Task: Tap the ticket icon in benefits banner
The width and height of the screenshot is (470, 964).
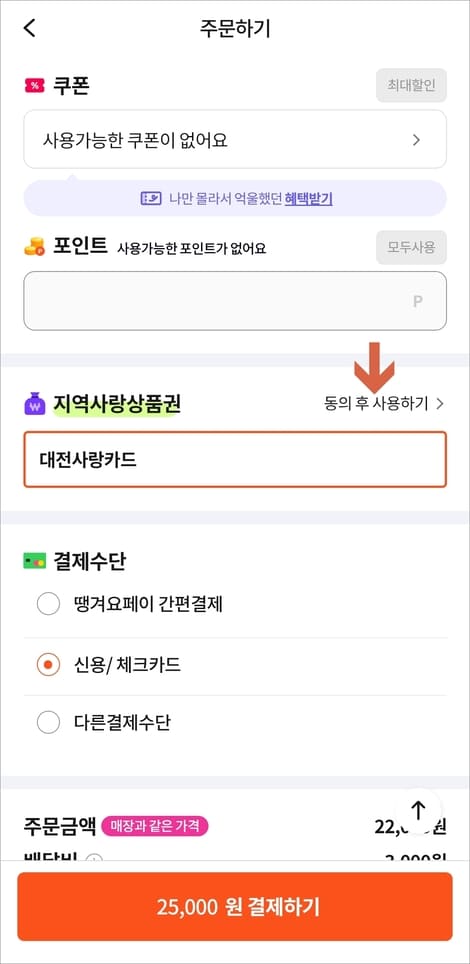Action: pos(151,199)
